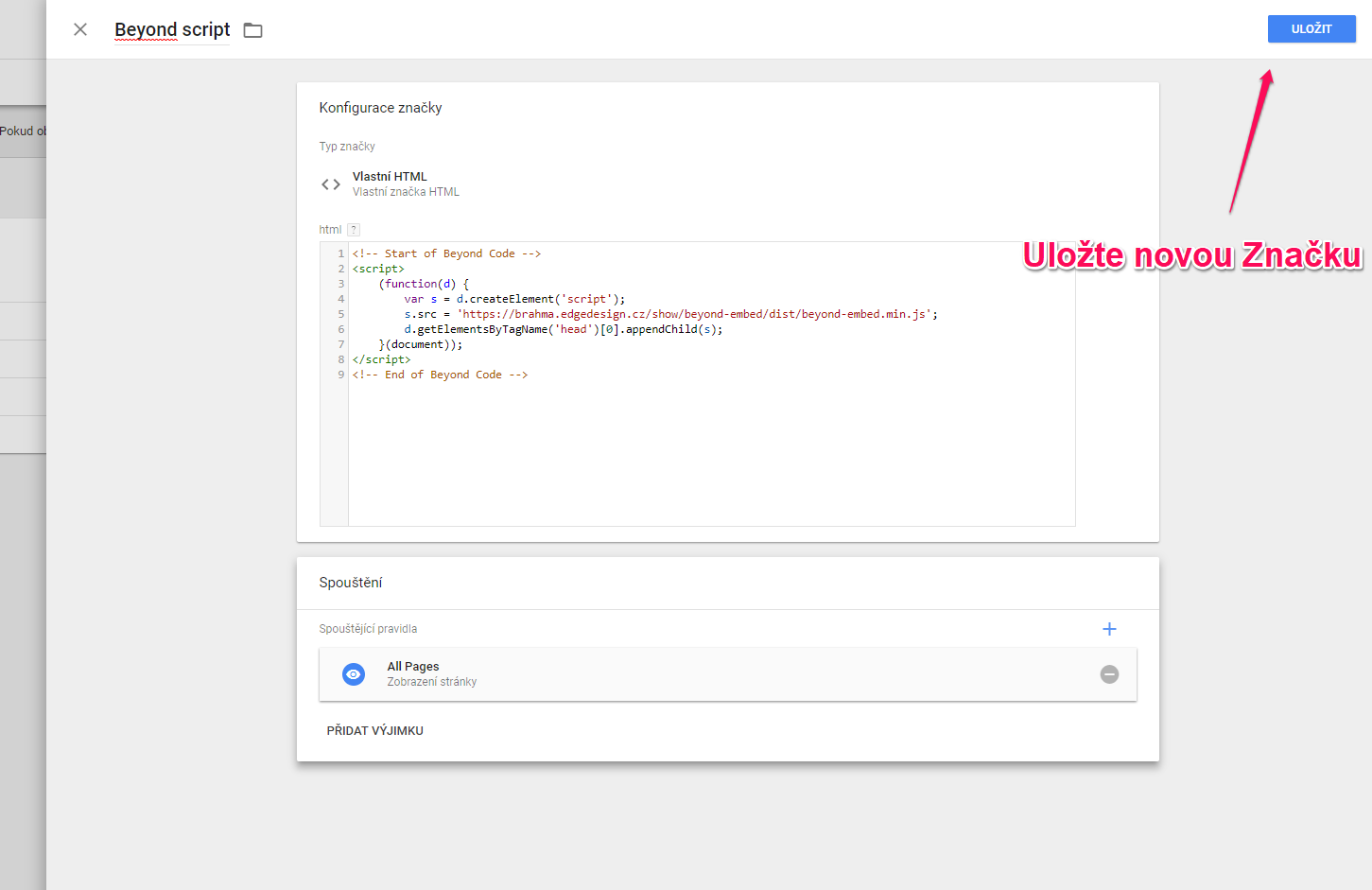Click the appendChild code line
The image size is (1372, 890).
point(564,329)
